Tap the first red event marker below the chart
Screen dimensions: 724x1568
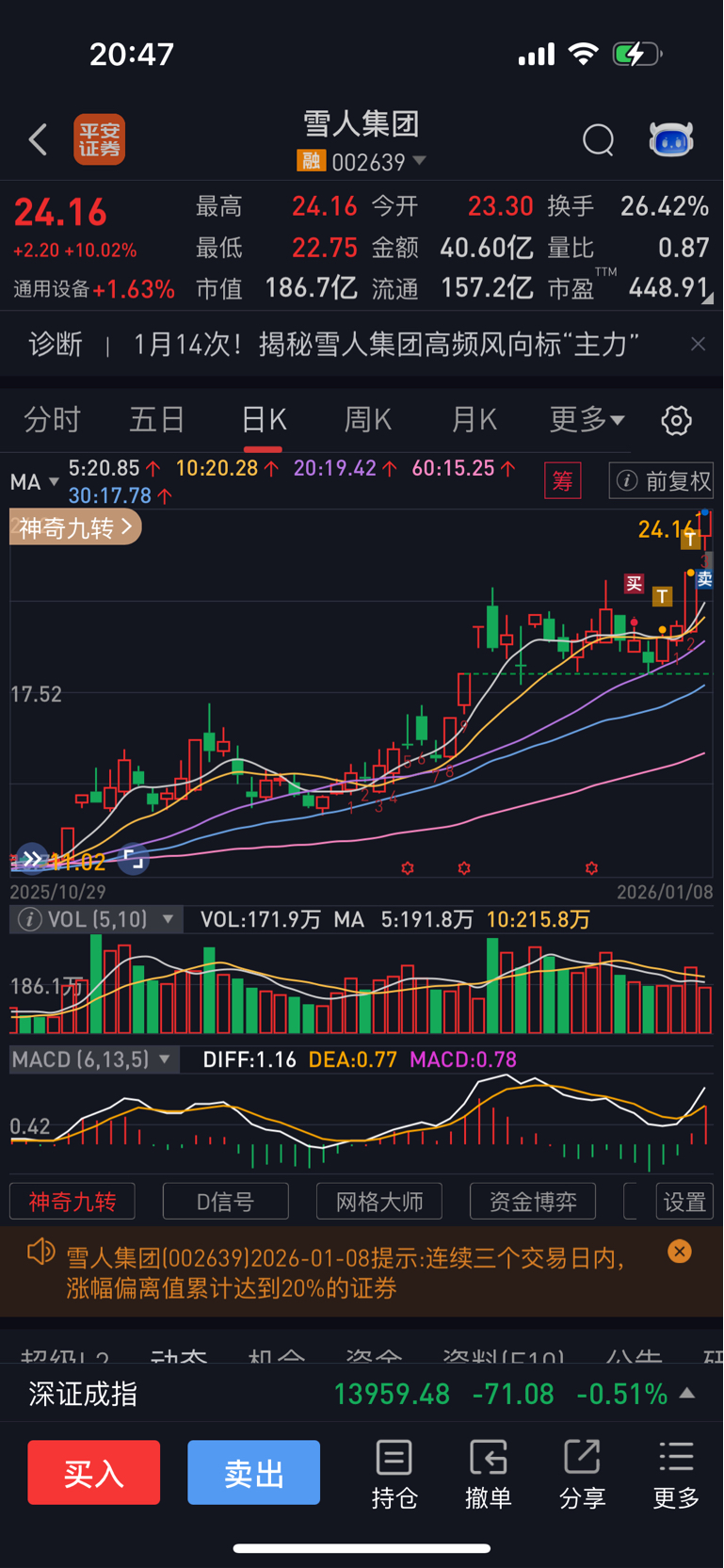408,867
